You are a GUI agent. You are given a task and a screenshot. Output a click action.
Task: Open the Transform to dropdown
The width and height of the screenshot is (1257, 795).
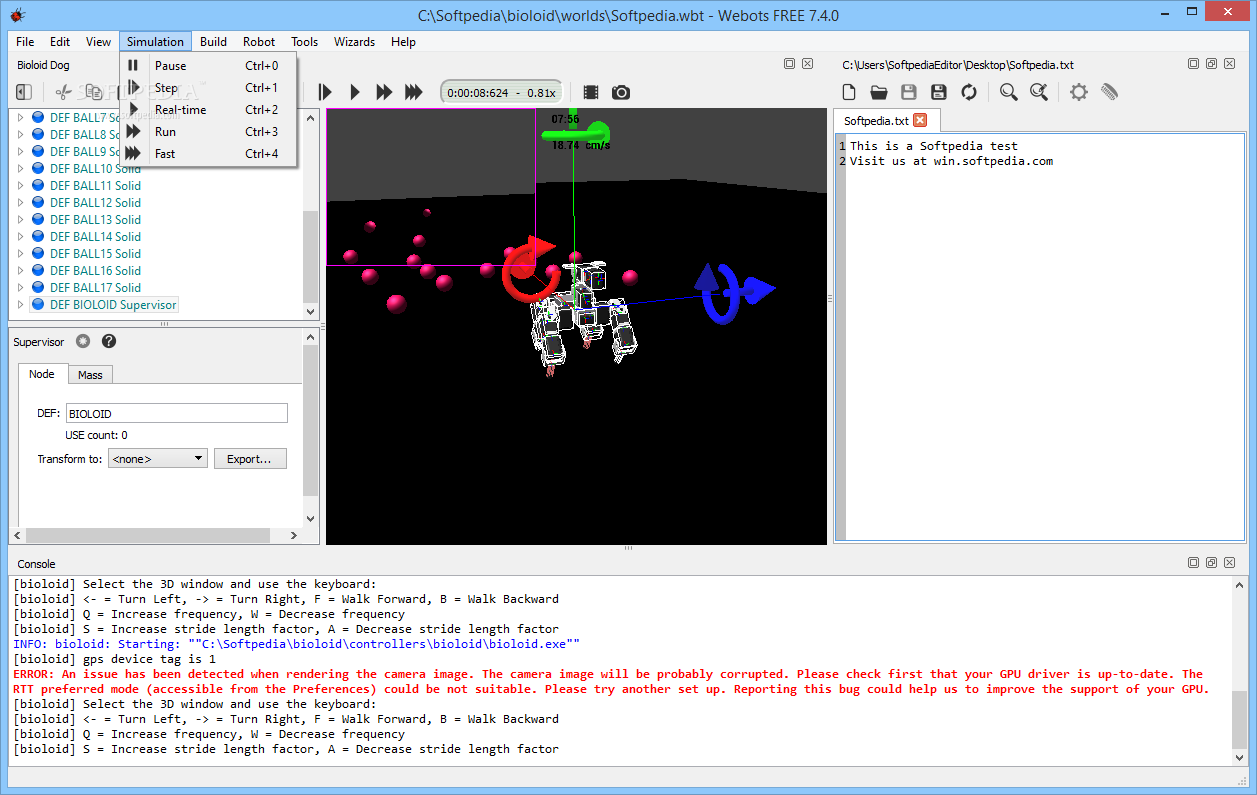(x=157, y=459)
